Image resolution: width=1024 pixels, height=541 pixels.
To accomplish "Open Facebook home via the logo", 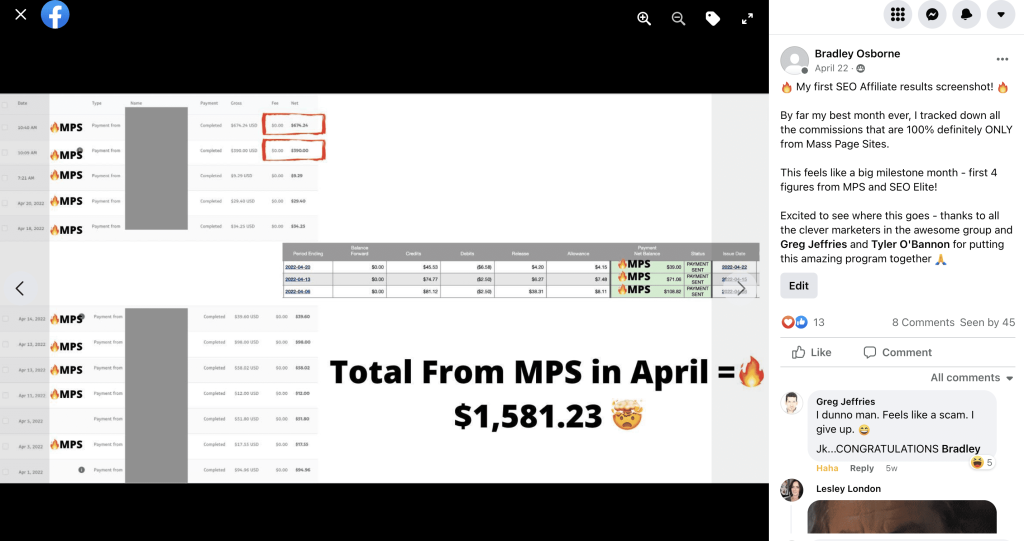I will click(x=55, y=14).
